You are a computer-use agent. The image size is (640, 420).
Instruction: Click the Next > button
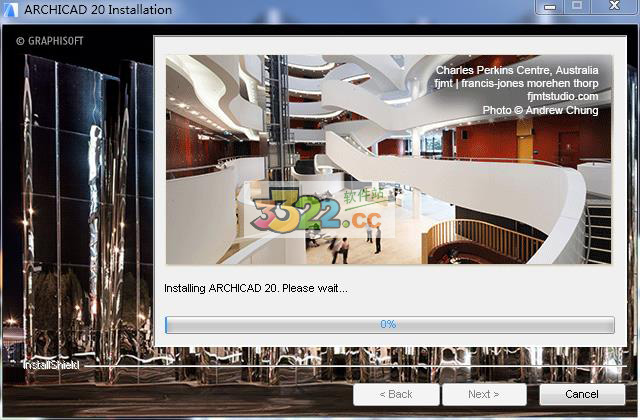coord(484,394)
